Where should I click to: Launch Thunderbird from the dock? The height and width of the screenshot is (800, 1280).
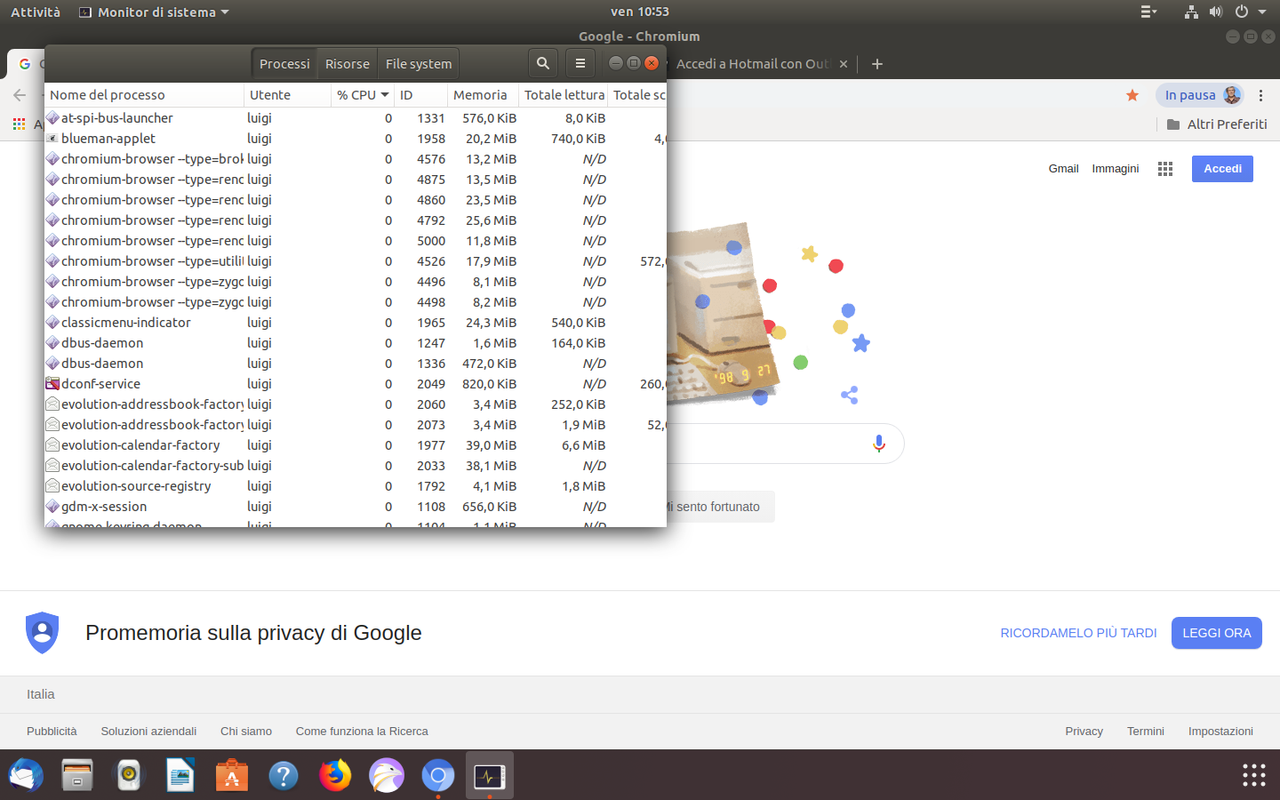tap(26, 775)
